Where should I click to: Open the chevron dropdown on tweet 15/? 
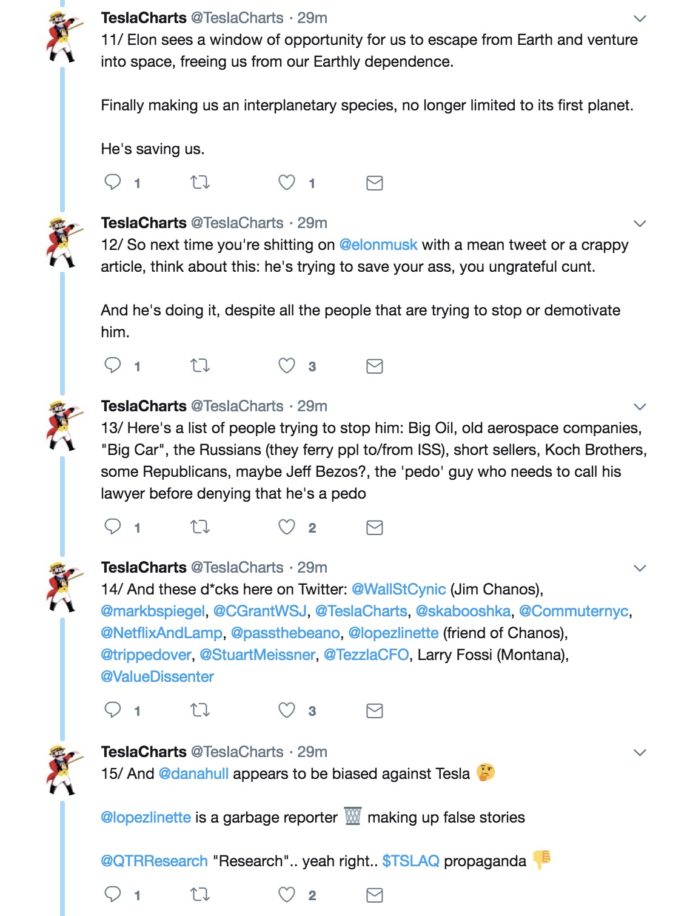click(640, 752)
